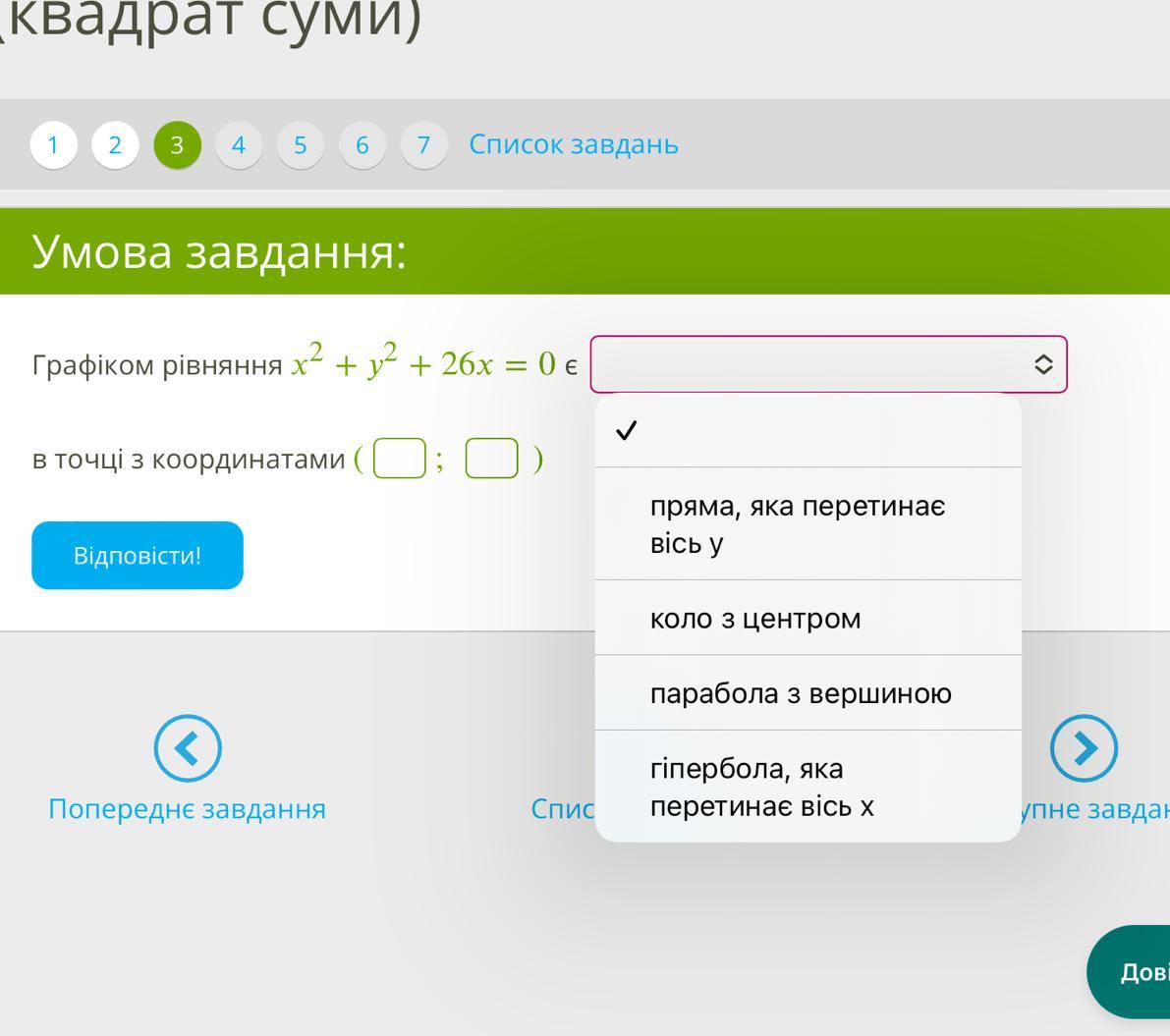Open the 'Список завдань' link in navigation bar
Viewport: 1170px width, 1036px height.
[573, 144]
